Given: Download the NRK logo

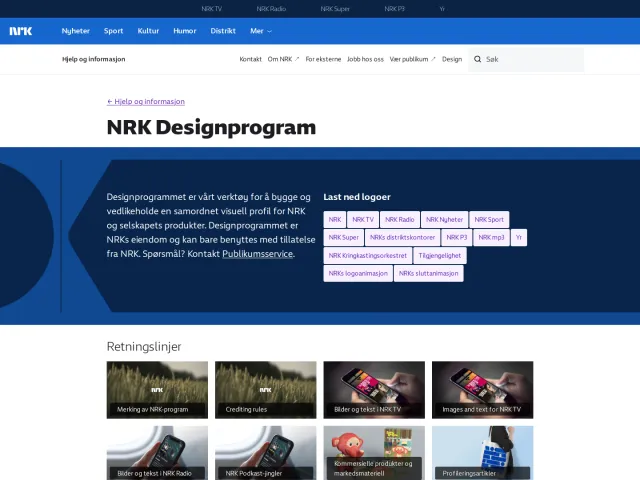Looking at the screenshot, I should [335, 220].
